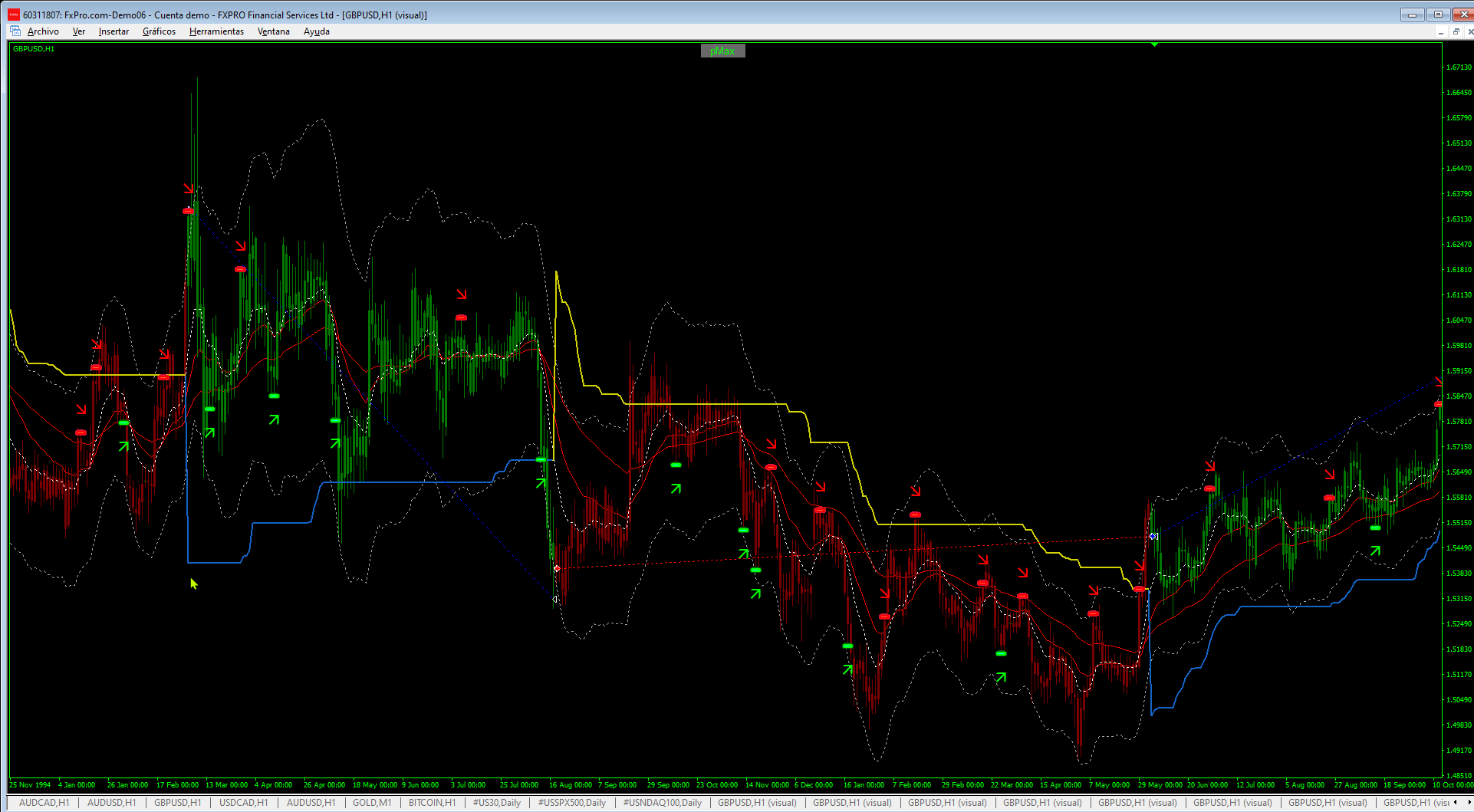Click the 18 Sep 00:00 date label
Viewport: 1474px width, 812px height.
tap(1406, 785)
